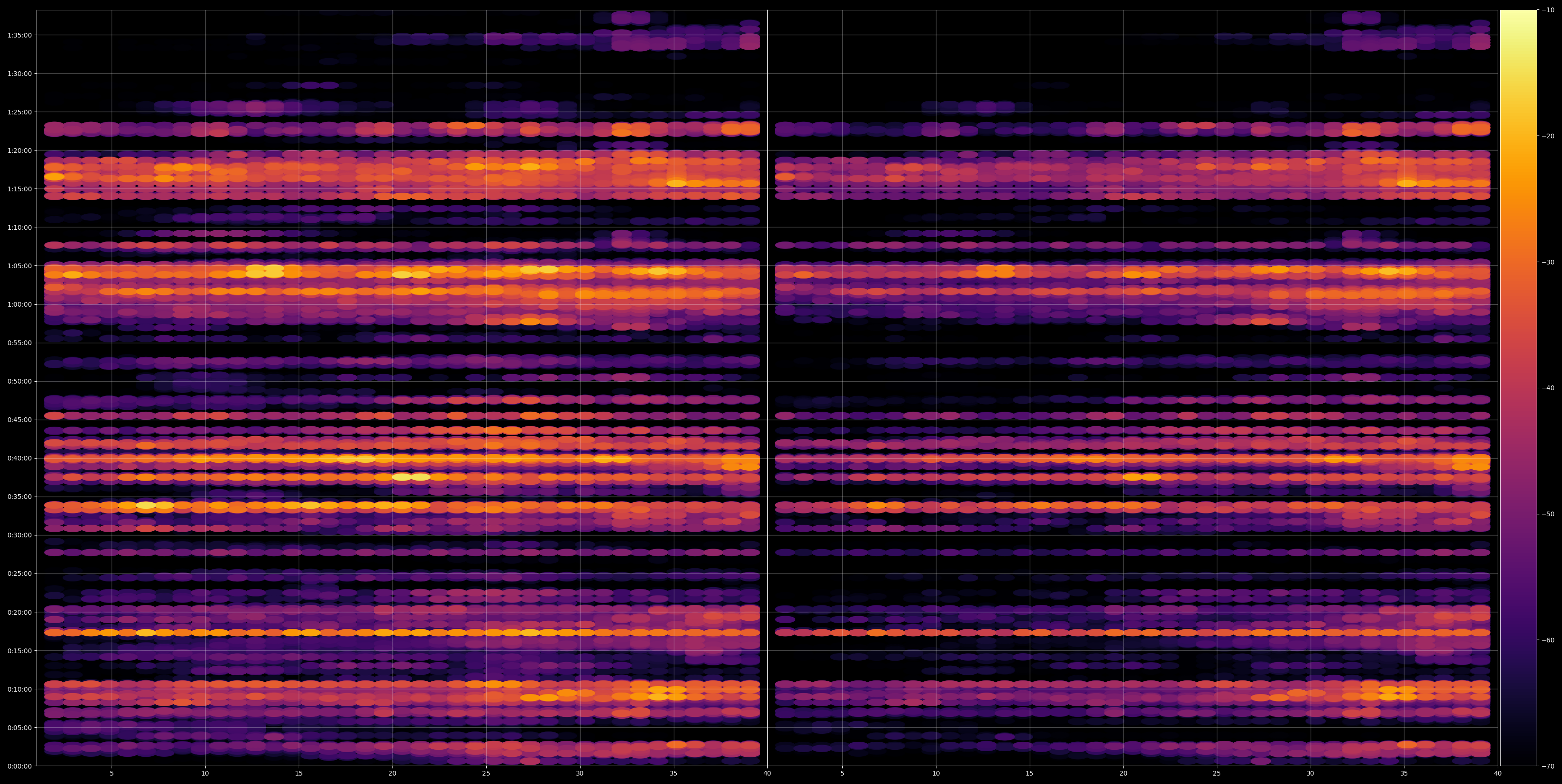Image resolution: width=1562 pixels, height=784 pixels.
Task: Select x-axis label 30 under the left heatmap
Action: 580,774
